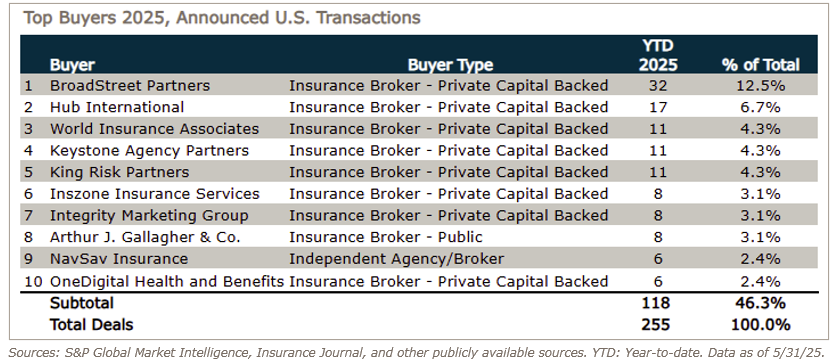The width and height of the screenshot is (837, 364).
Task: Select the Subtotal row label
Action: (82, 303)
